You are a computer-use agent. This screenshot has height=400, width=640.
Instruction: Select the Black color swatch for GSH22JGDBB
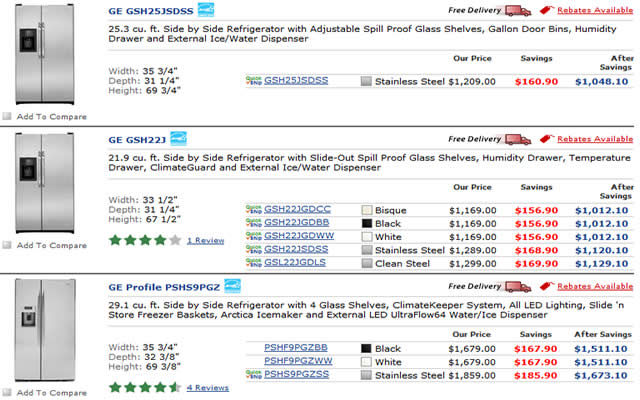[x=367, y=224]
